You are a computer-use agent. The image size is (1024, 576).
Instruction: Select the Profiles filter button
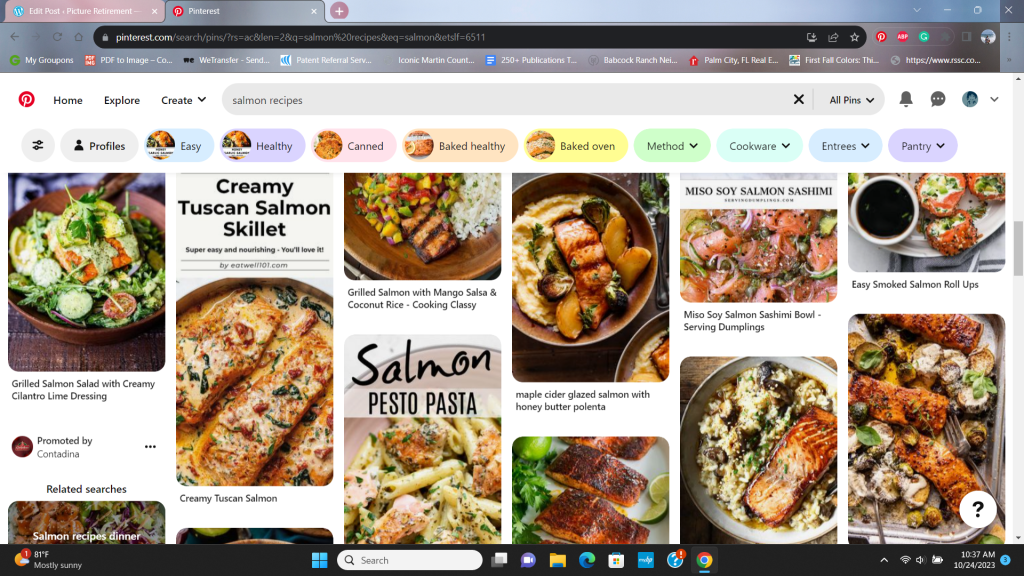(100, 146)
